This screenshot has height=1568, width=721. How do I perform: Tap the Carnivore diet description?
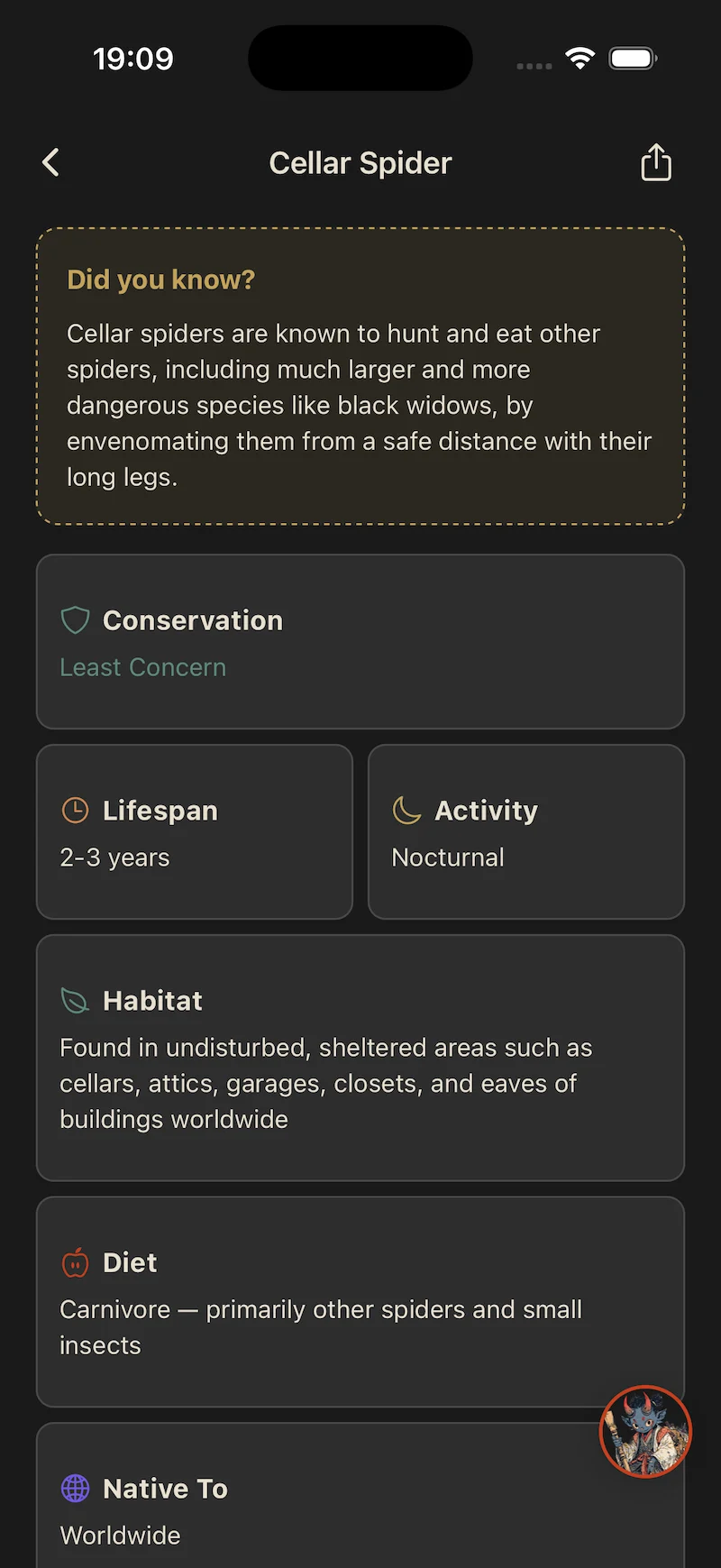pyautogui.click(x=320, y=1326)
